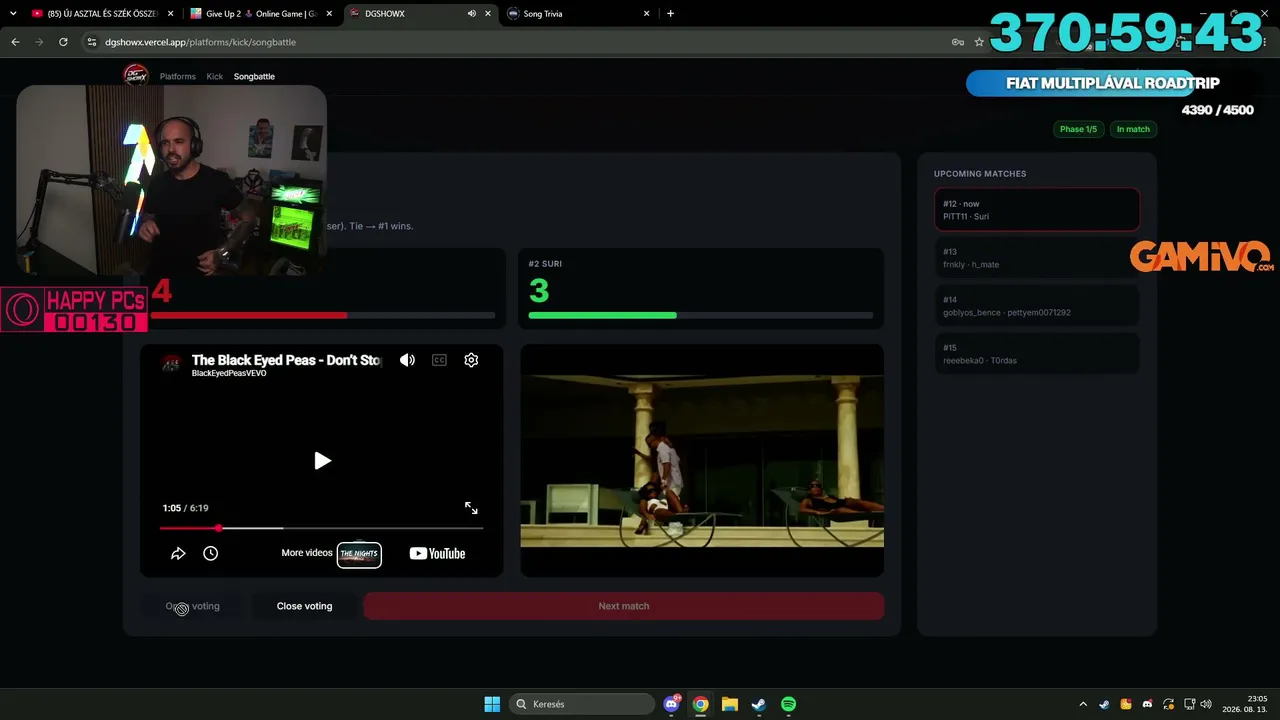
Task: Open the network tray icon
Action: (1189, 704)
